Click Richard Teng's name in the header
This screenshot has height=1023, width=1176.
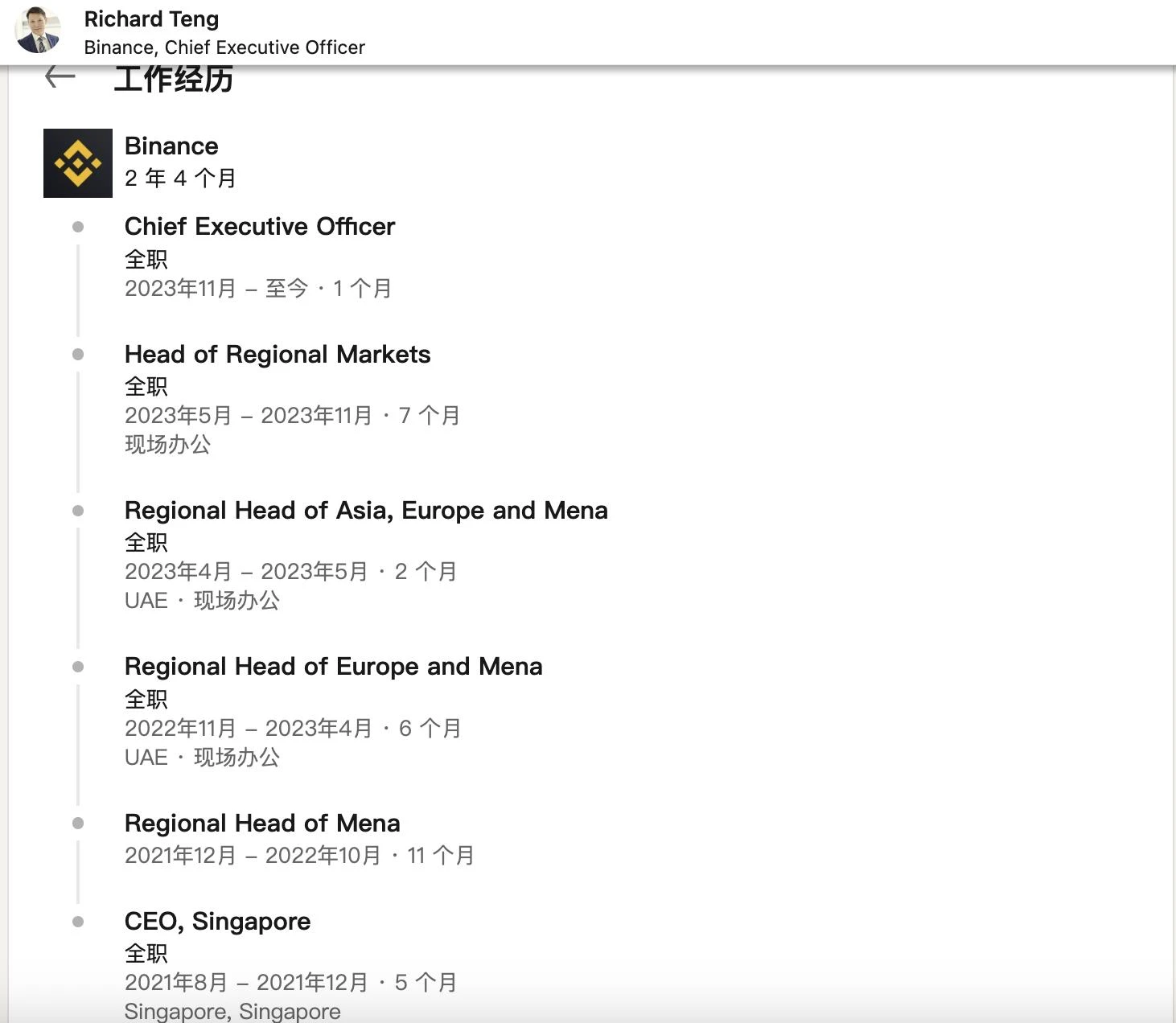click(x=151, y=18)
